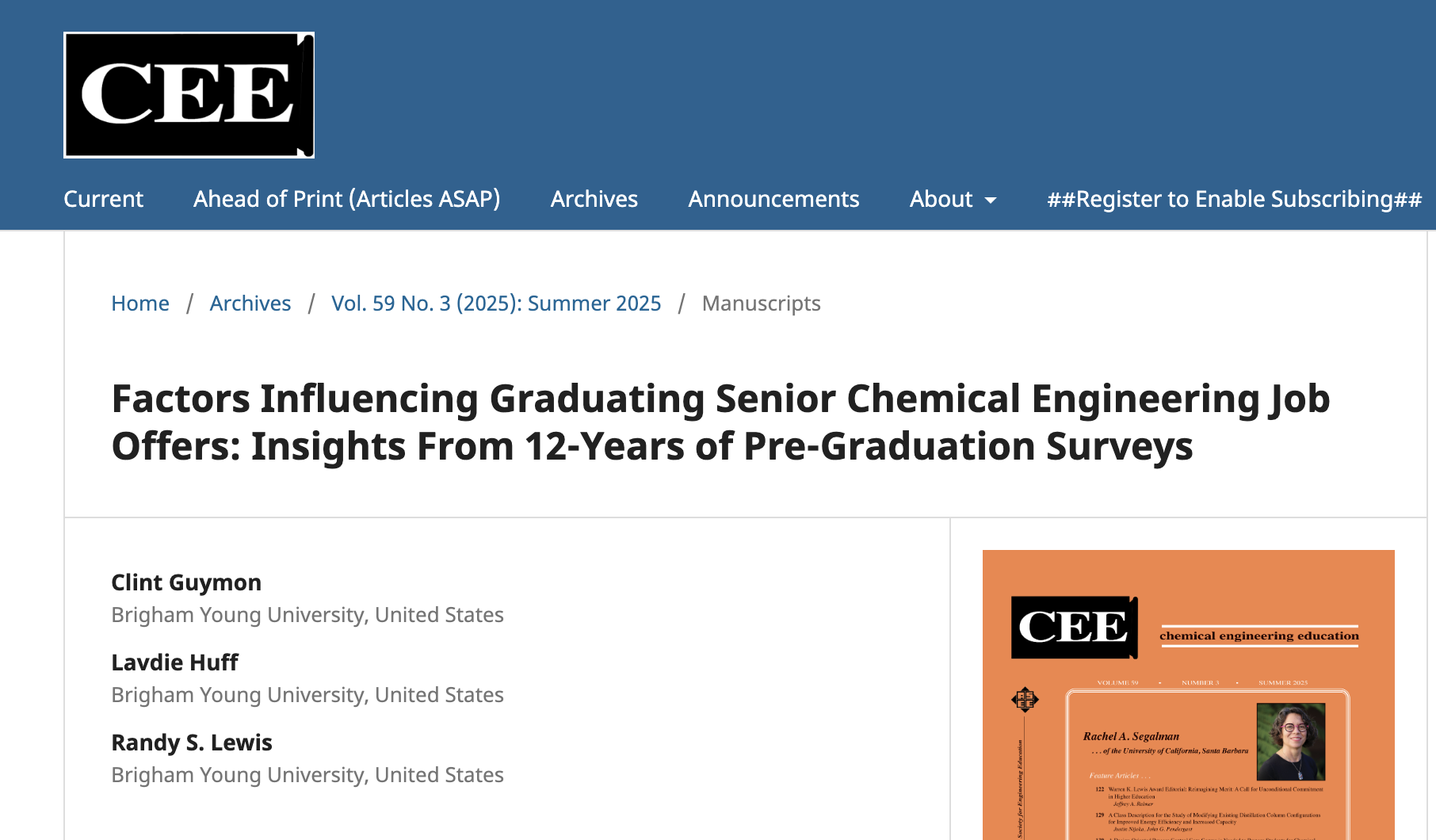Click the Manuscripts breadcrumb text
This screenshot has width=1436, height=840.
click(x=761, y=304)
